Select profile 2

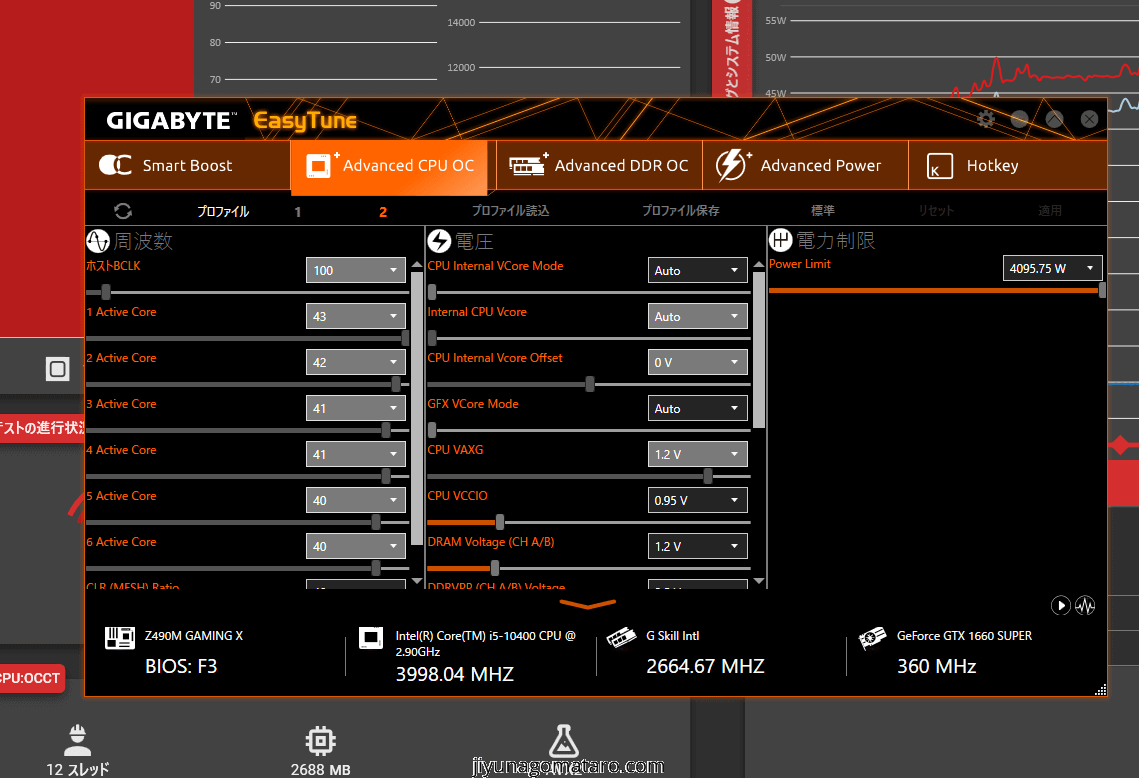(x=383, y=212)
